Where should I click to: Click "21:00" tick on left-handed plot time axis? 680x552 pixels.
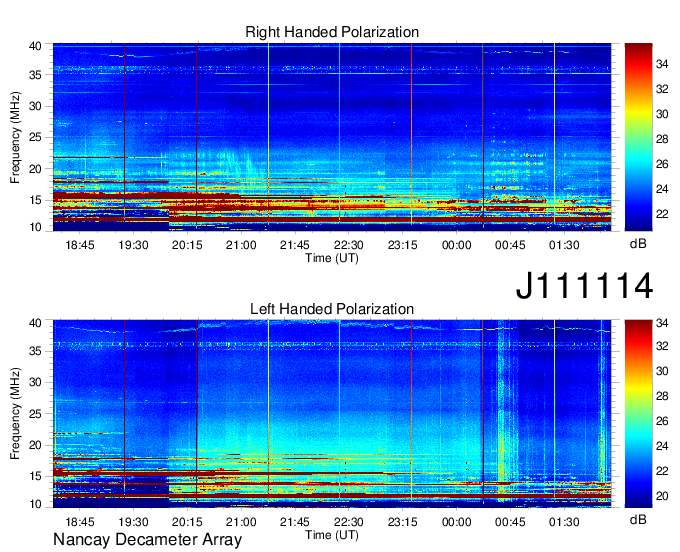pyautogui.click(x=241, y=522)
